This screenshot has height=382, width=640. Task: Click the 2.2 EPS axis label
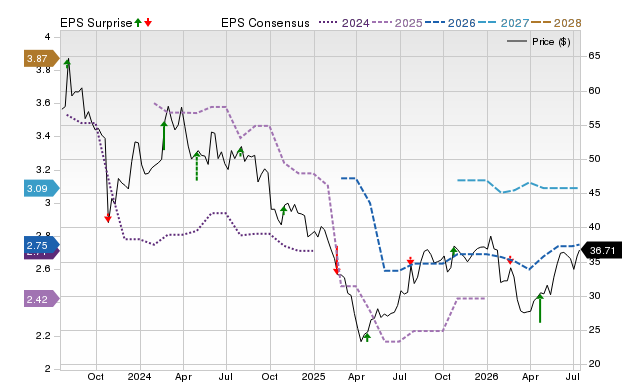tap(43, 336)
